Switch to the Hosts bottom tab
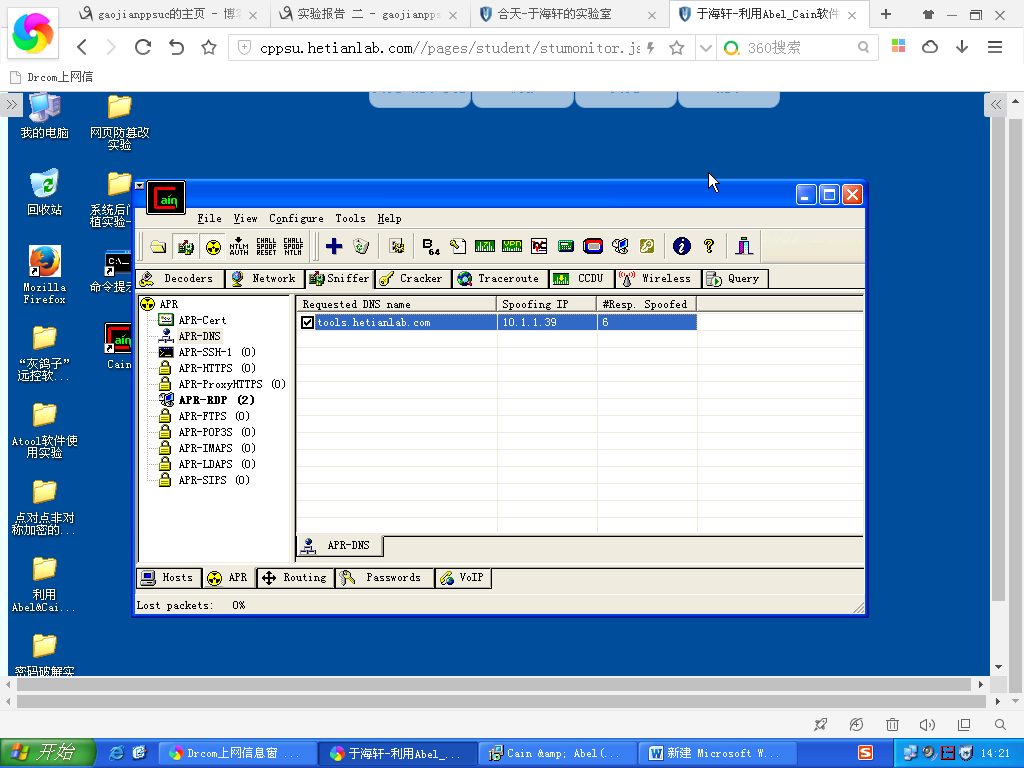The height and width of the screenshot is (768, 1024). click(168, 578)
